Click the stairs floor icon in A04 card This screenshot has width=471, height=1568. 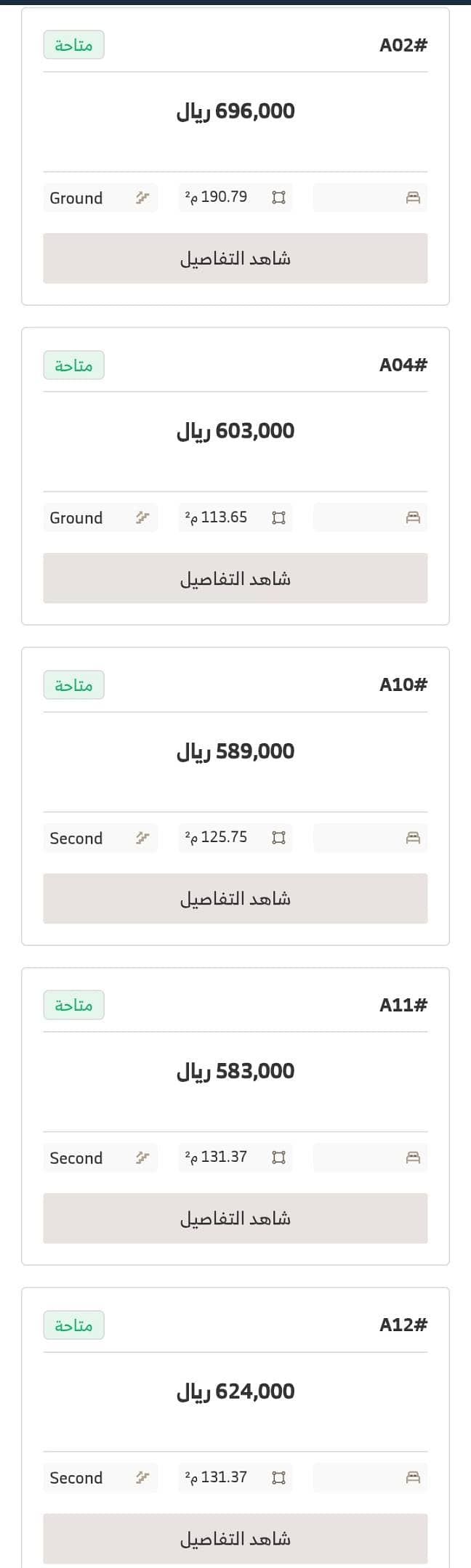pyautogui.click(x=142, y=517)
